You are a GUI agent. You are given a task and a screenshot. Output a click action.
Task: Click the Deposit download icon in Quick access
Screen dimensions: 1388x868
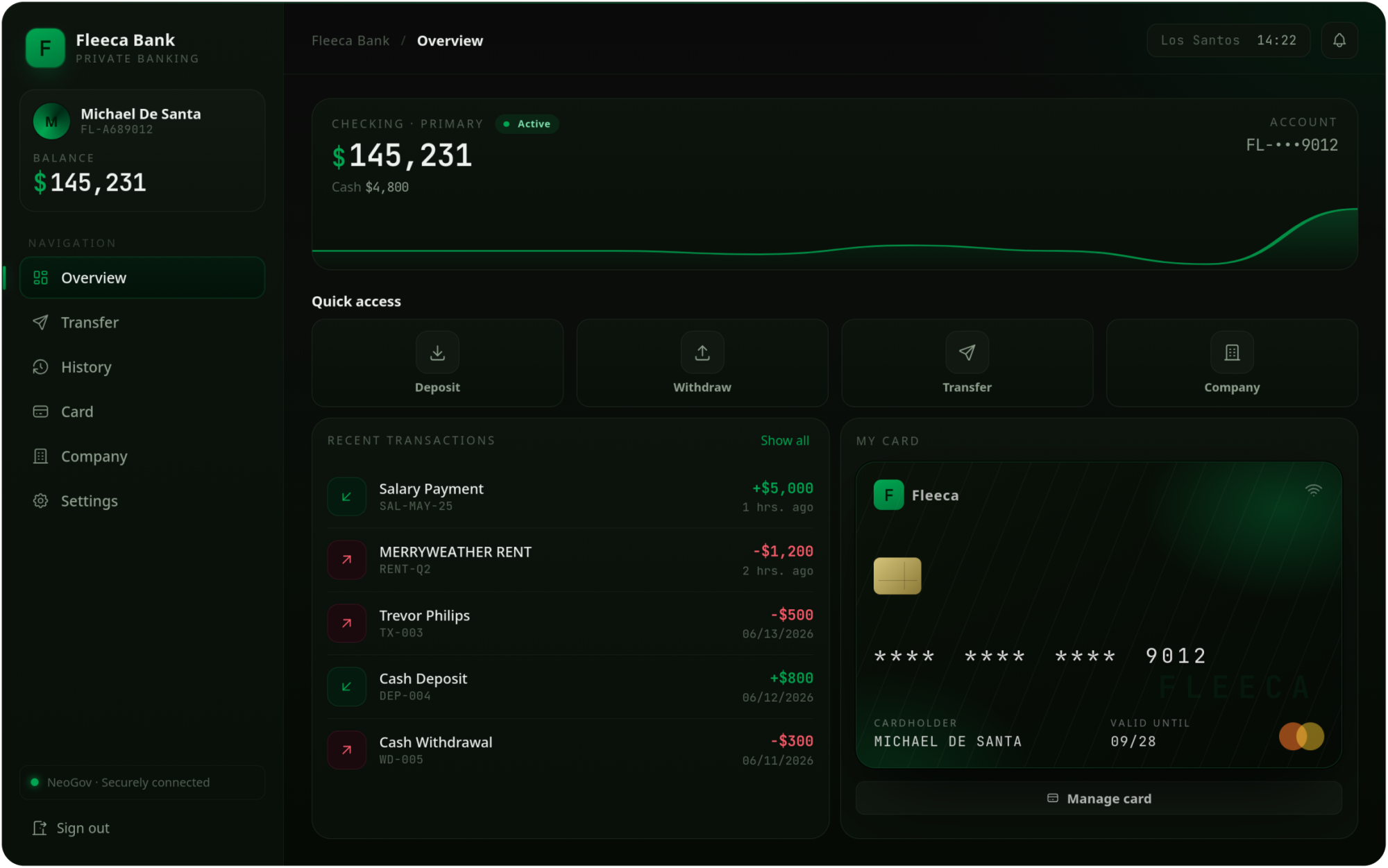[x=437, y=352]
